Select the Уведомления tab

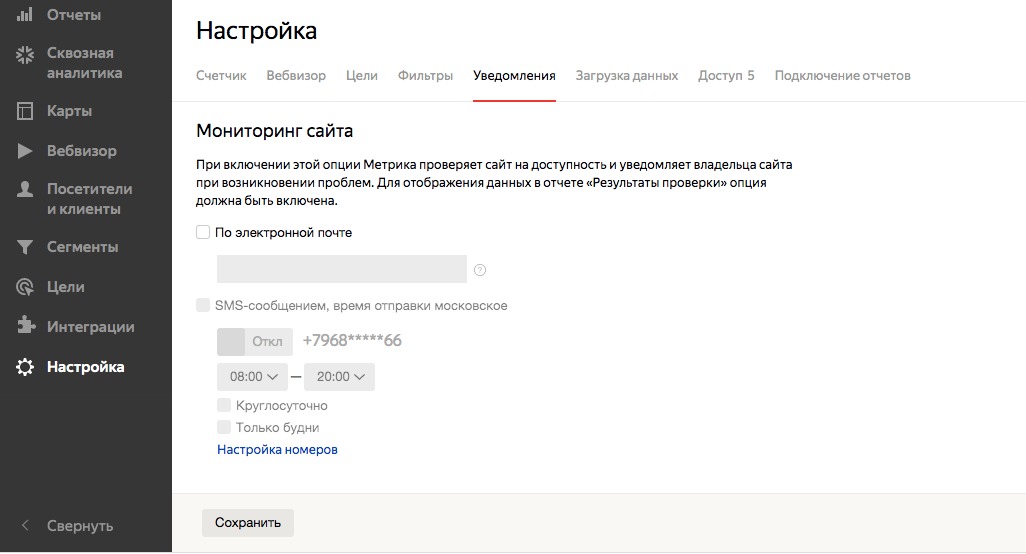[514, 75]
